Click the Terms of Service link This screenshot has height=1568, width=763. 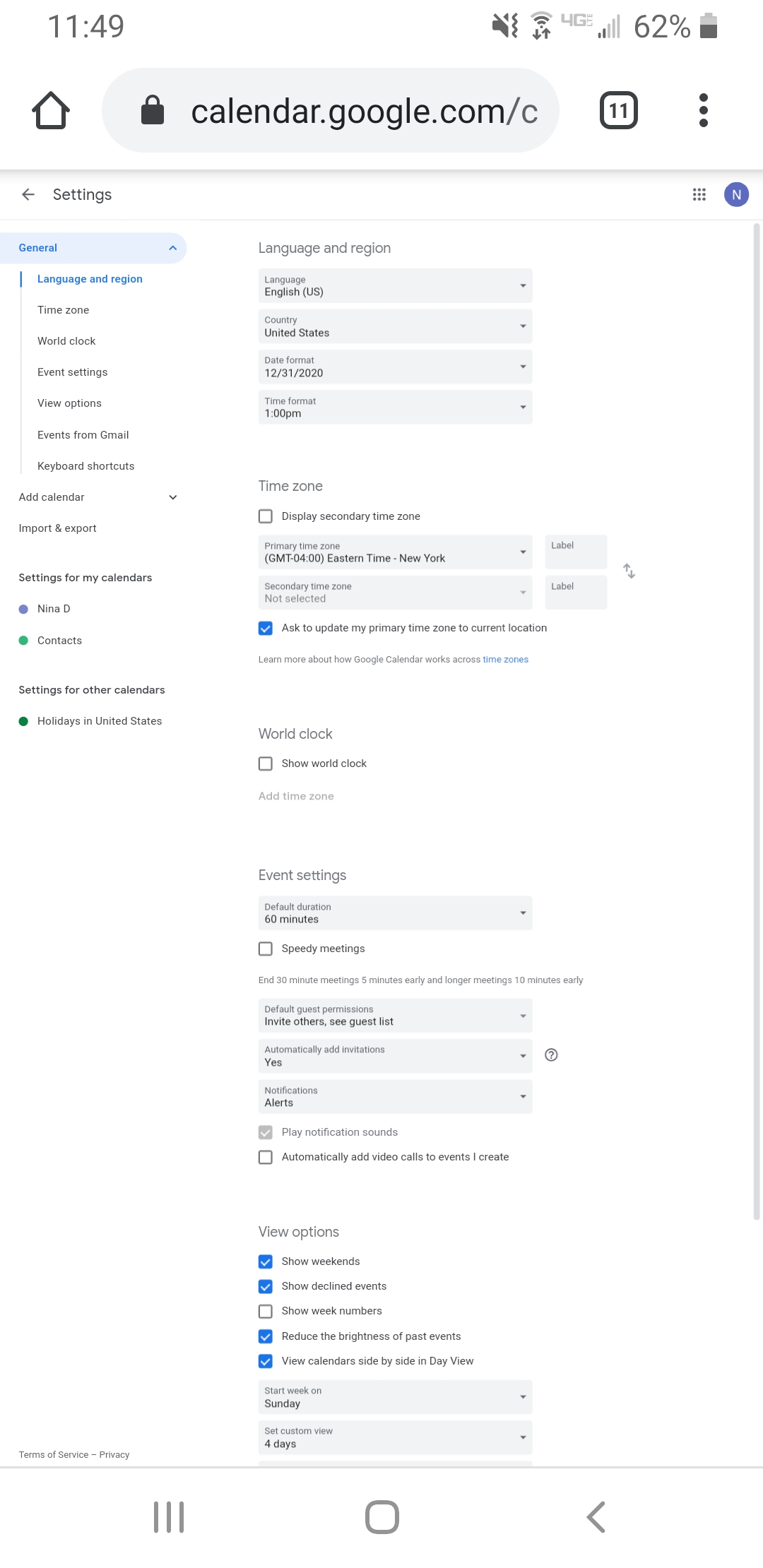[54, 1454]
